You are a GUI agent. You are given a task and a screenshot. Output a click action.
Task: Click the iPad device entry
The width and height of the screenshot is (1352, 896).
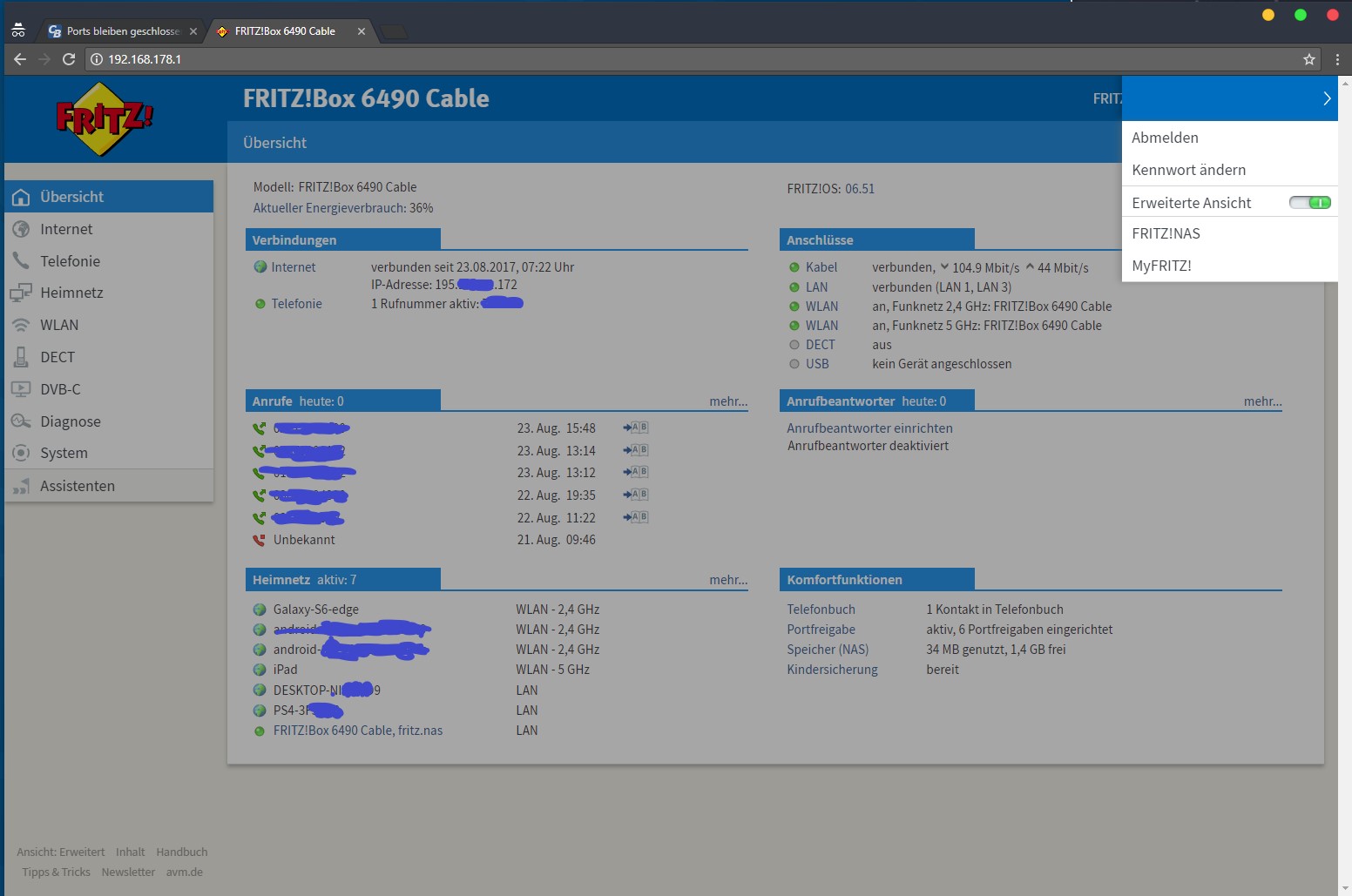pyautogui.click(x=285, y=670)
